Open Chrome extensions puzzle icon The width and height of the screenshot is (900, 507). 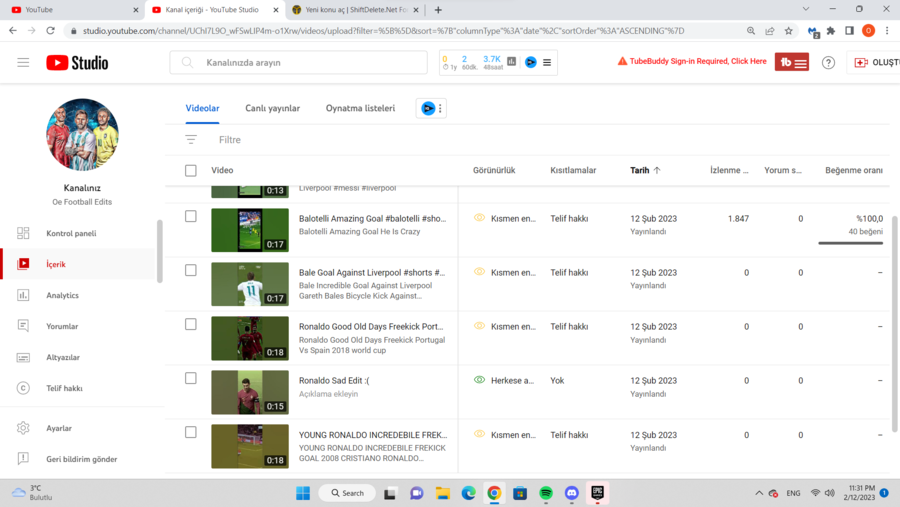coord(831,31)
